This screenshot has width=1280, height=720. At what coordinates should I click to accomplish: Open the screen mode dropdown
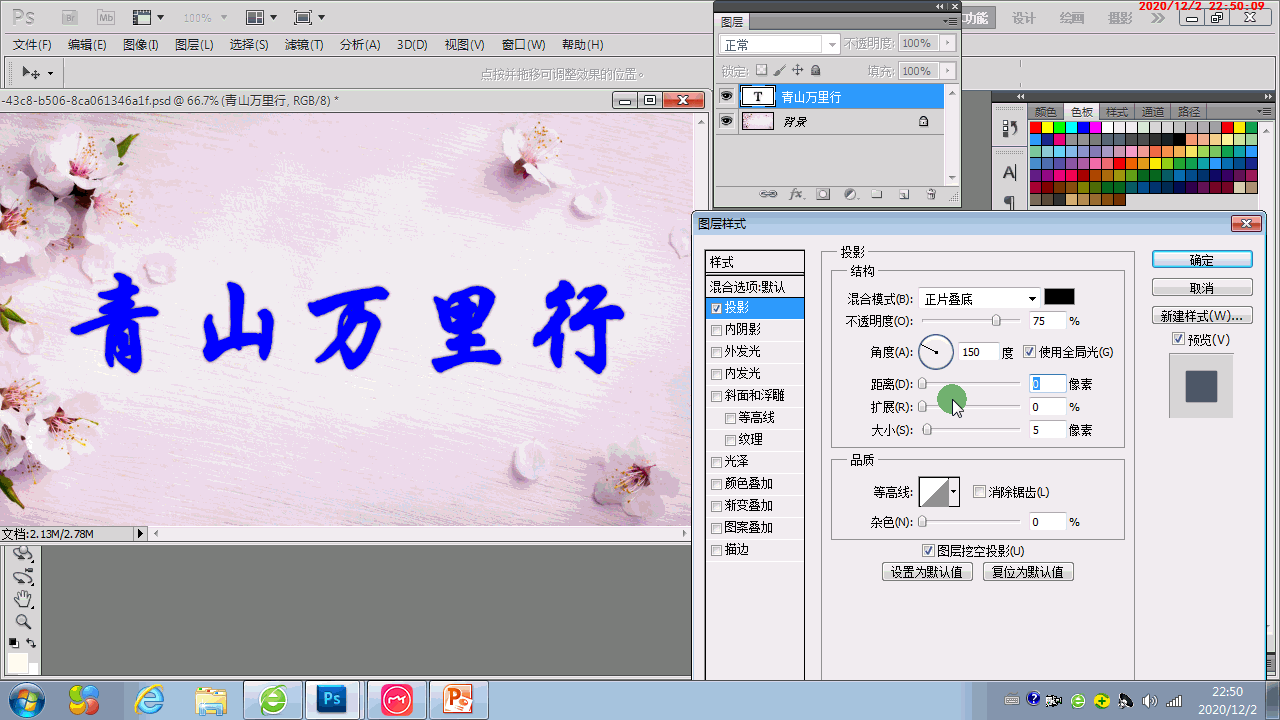click(x=310, y=17)
